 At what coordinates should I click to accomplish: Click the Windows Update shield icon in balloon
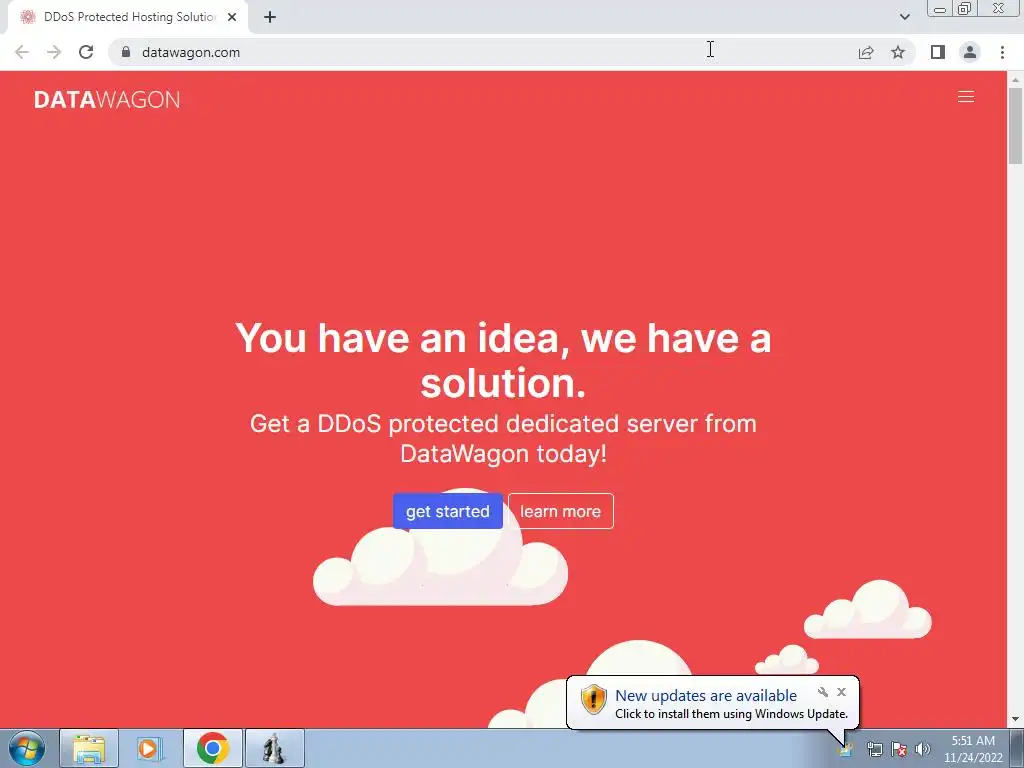[594, 700]
